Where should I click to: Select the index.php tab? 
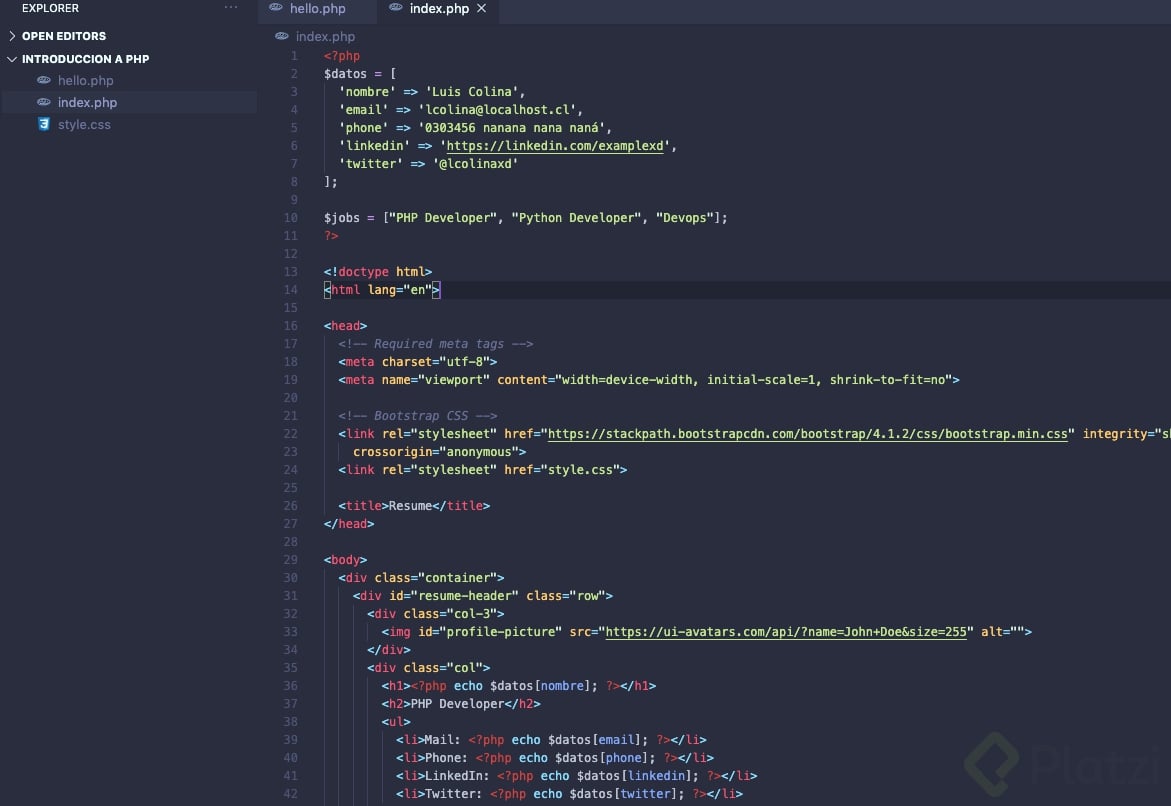437,9
